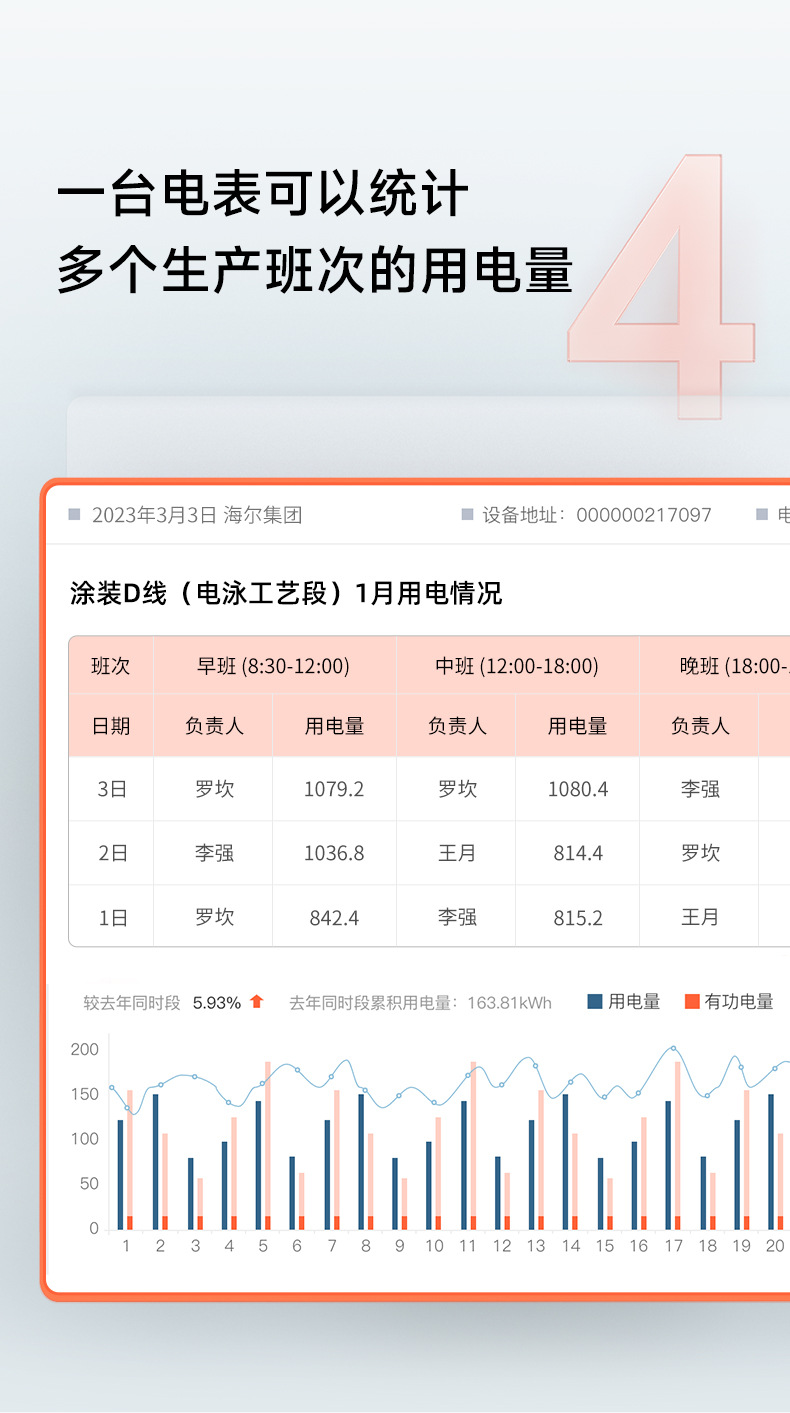Click the 班次 header cell
Viewport: 790px width, 1413px height.
pyautogui.click(x=111, y=666)
